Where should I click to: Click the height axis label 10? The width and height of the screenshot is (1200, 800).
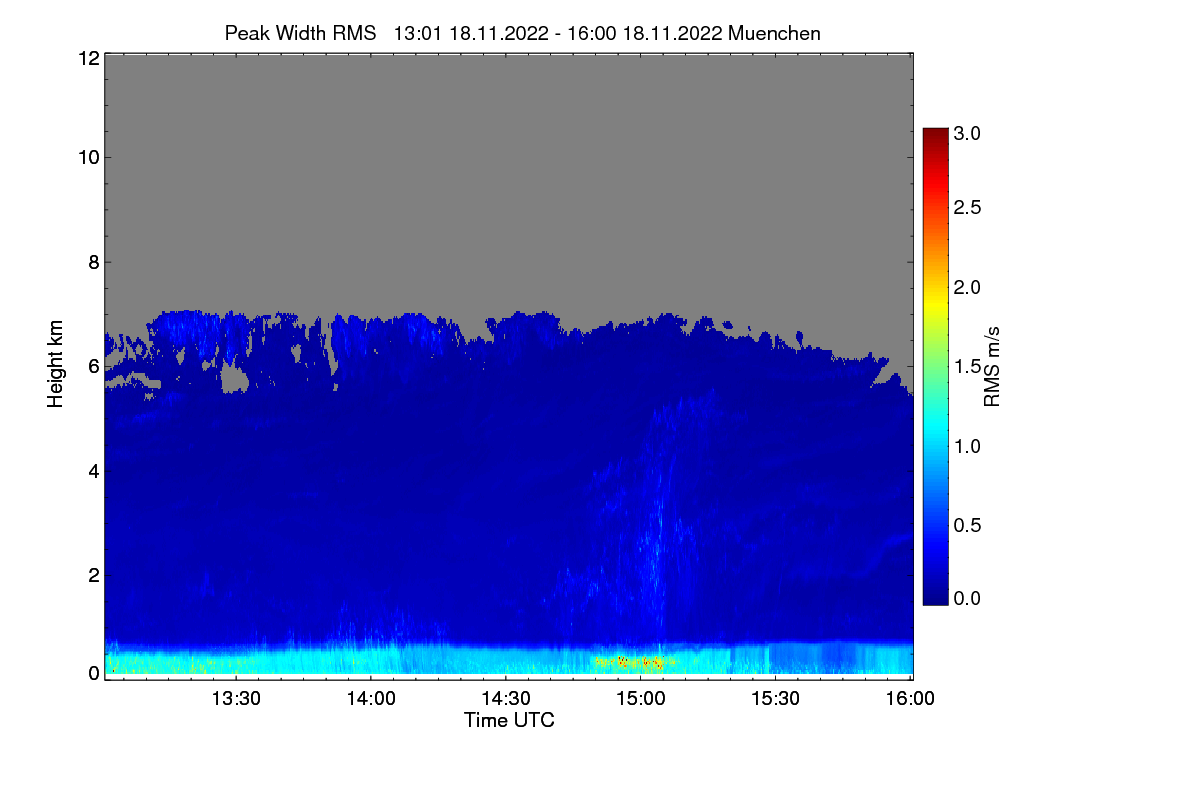(x=87, y=157)
